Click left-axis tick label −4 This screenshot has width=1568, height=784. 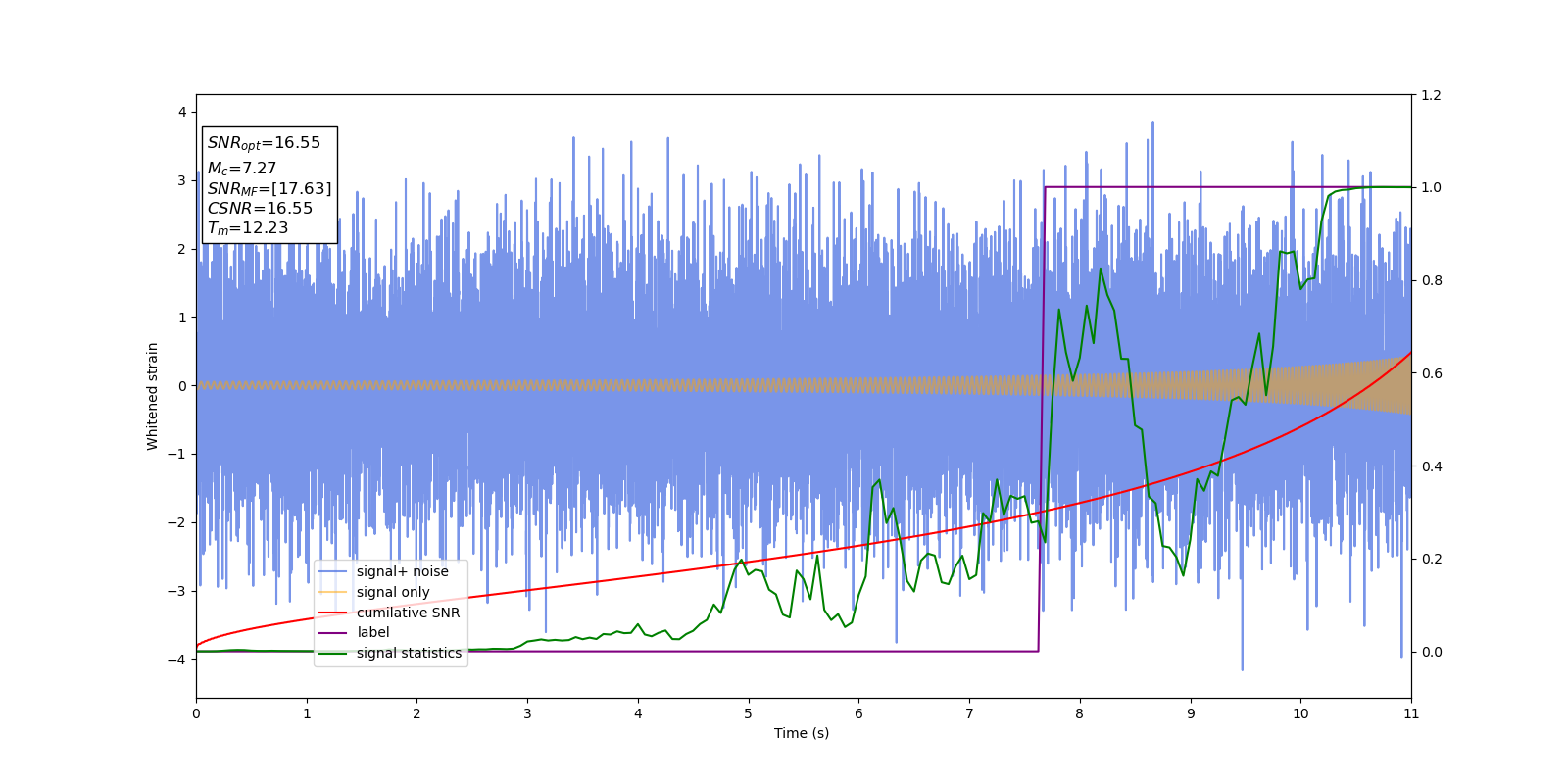177,660
